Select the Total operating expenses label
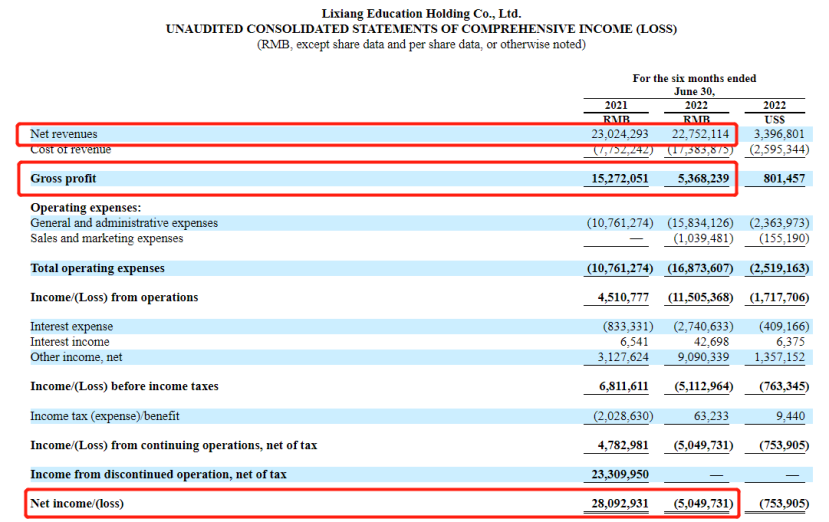 coord(98,268)
